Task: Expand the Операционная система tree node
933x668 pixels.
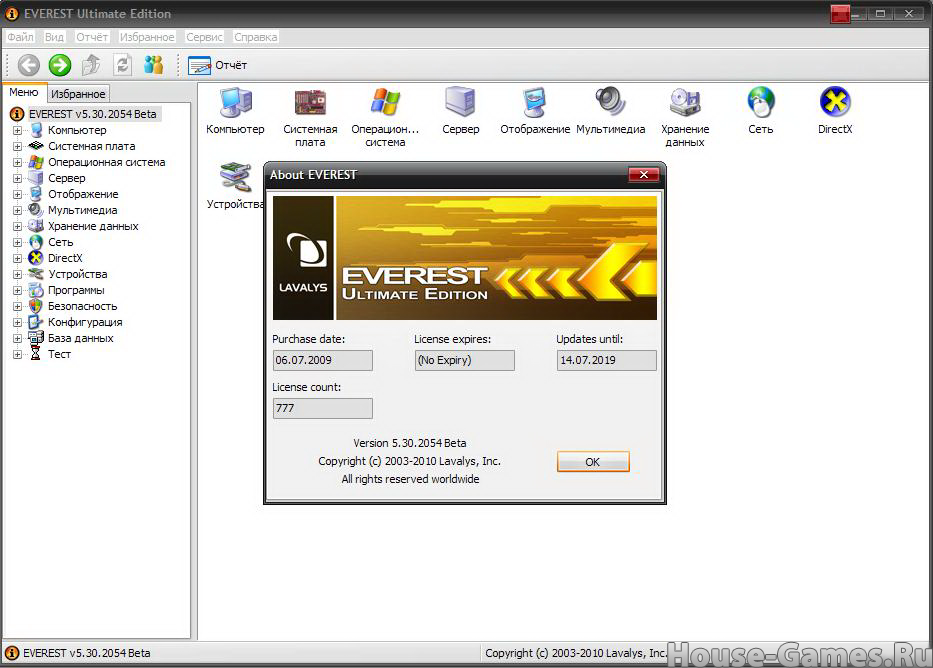Action: pyautogui.click(x=17, y=162)
